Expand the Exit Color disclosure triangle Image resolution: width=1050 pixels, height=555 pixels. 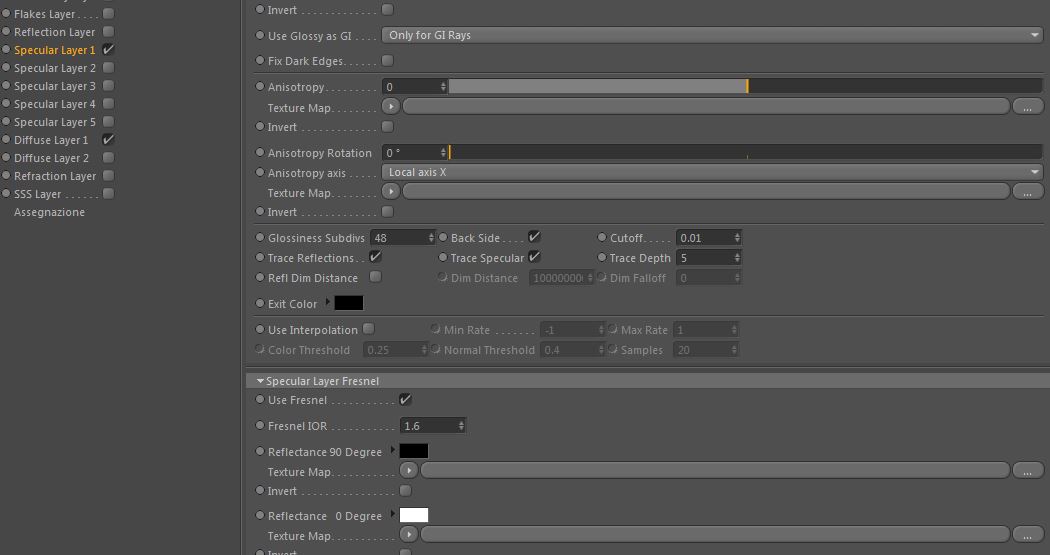[x=327, y=303]
